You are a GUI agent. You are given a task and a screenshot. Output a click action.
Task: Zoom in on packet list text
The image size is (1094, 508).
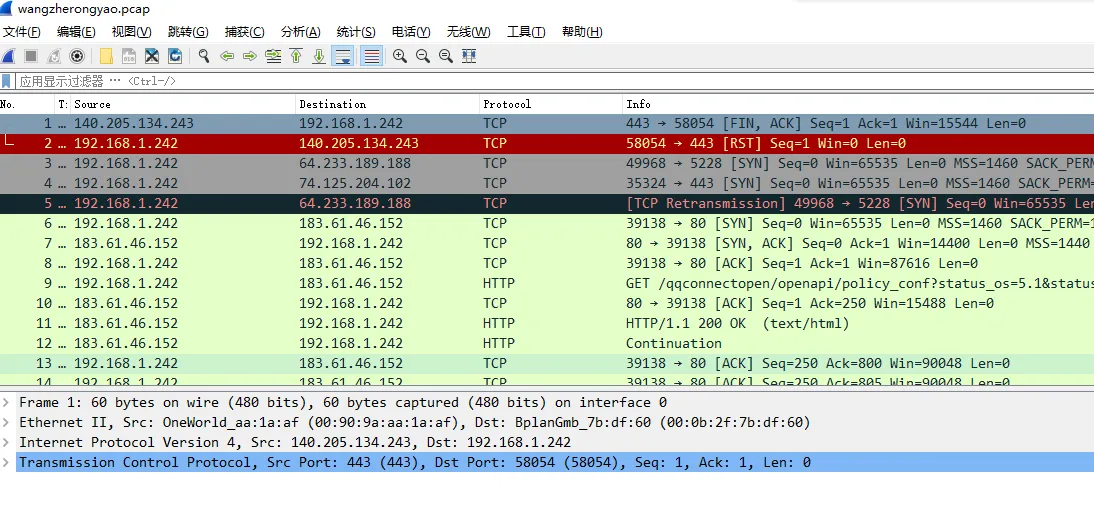click(x=400, y=57)
